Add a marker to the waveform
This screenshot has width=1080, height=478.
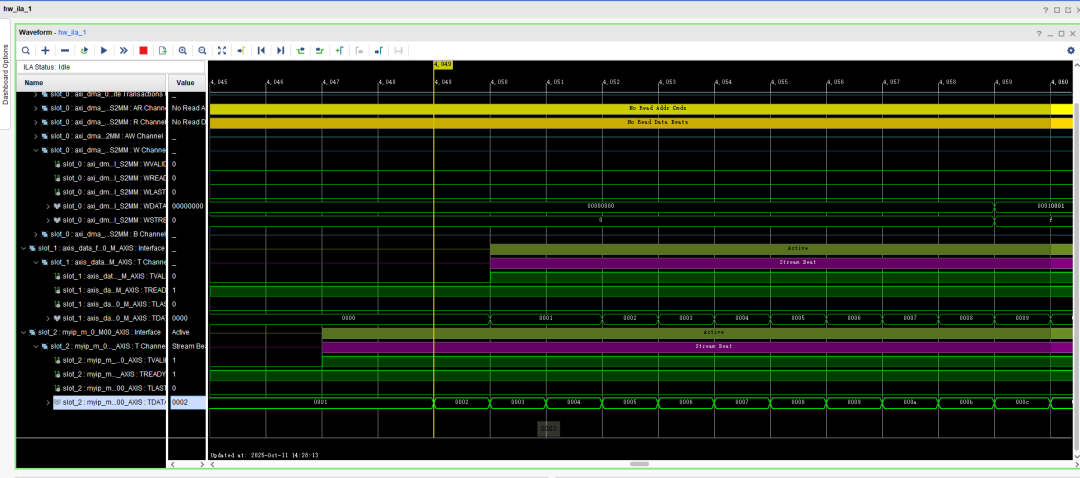click(x=339, y=50)
